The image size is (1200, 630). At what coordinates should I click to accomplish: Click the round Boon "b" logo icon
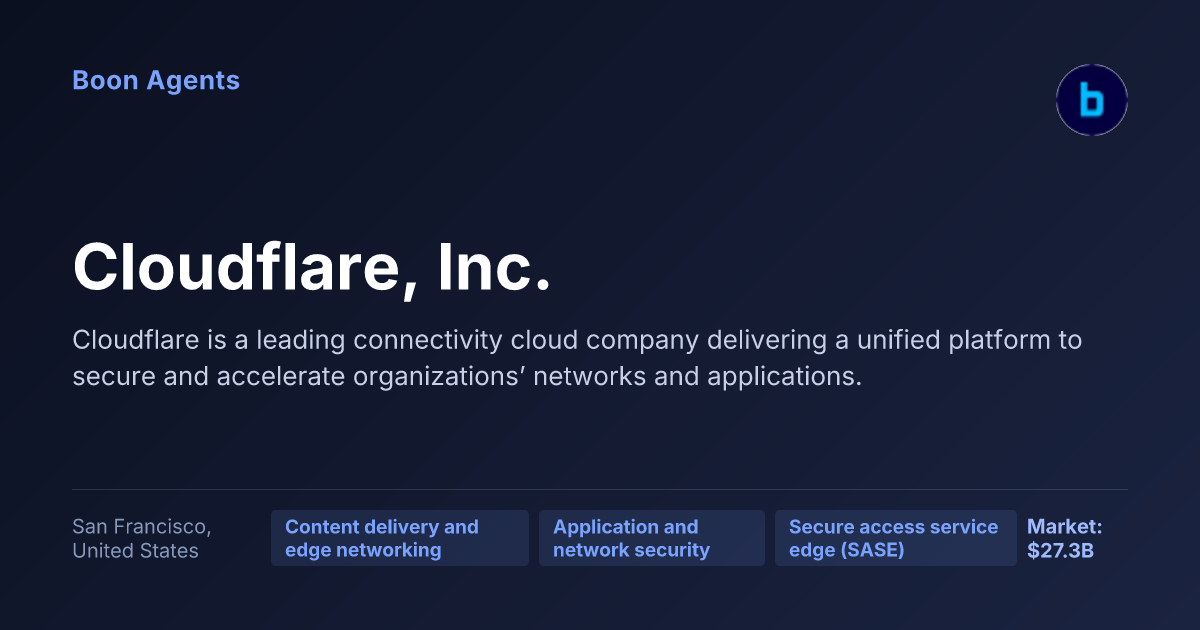[x=1092, y=100]
